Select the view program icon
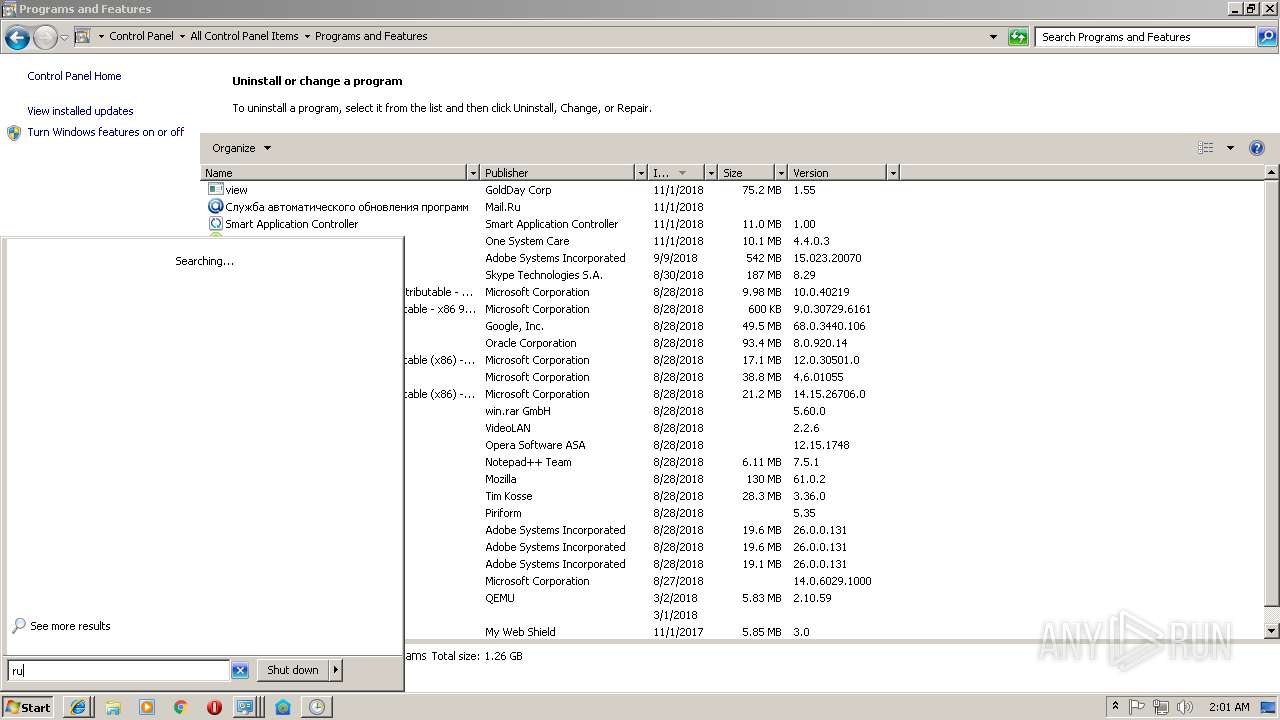The image size is (1280, 720). coord(215,189)
